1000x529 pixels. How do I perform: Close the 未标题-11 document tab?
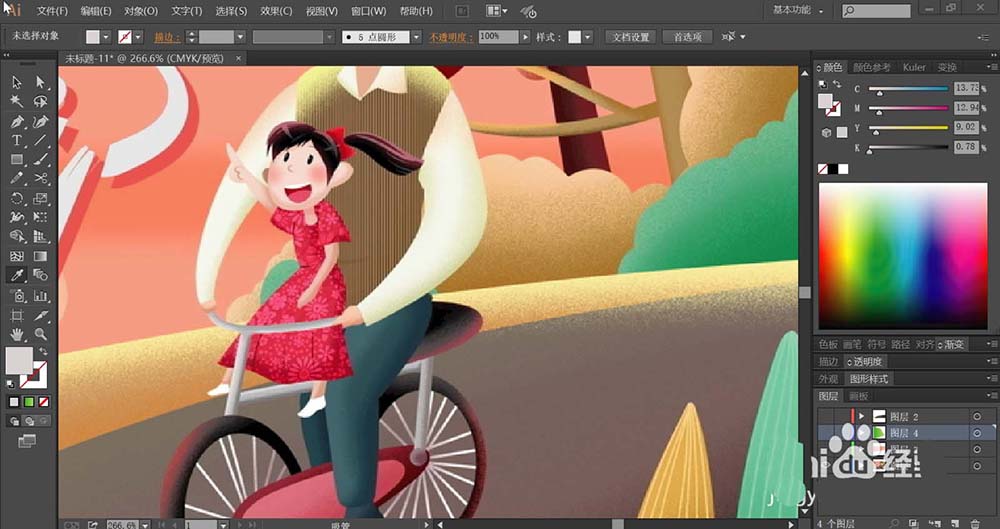(x=239, y=58)
